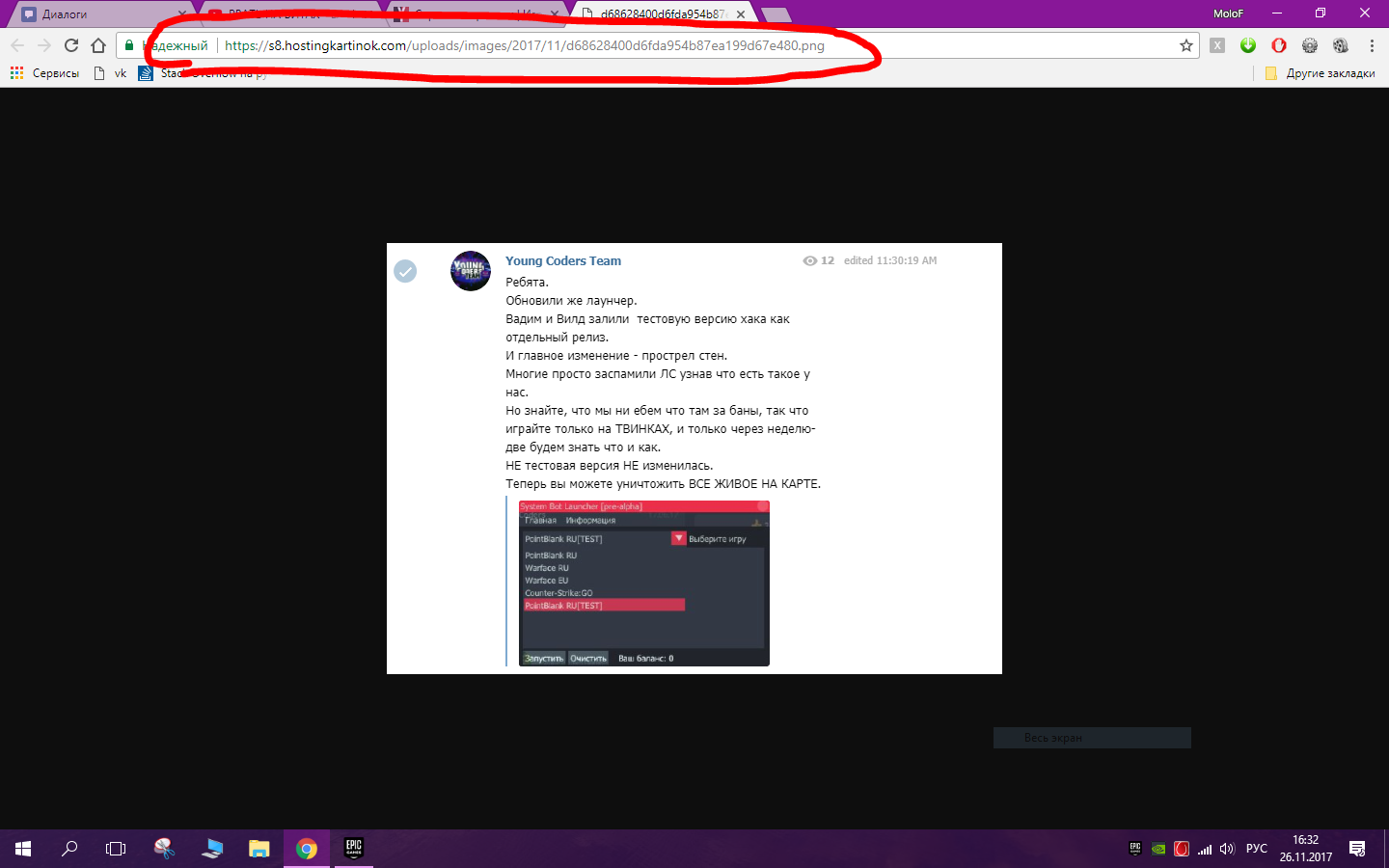Click the film reel video downloader extension

point(1340,45)
